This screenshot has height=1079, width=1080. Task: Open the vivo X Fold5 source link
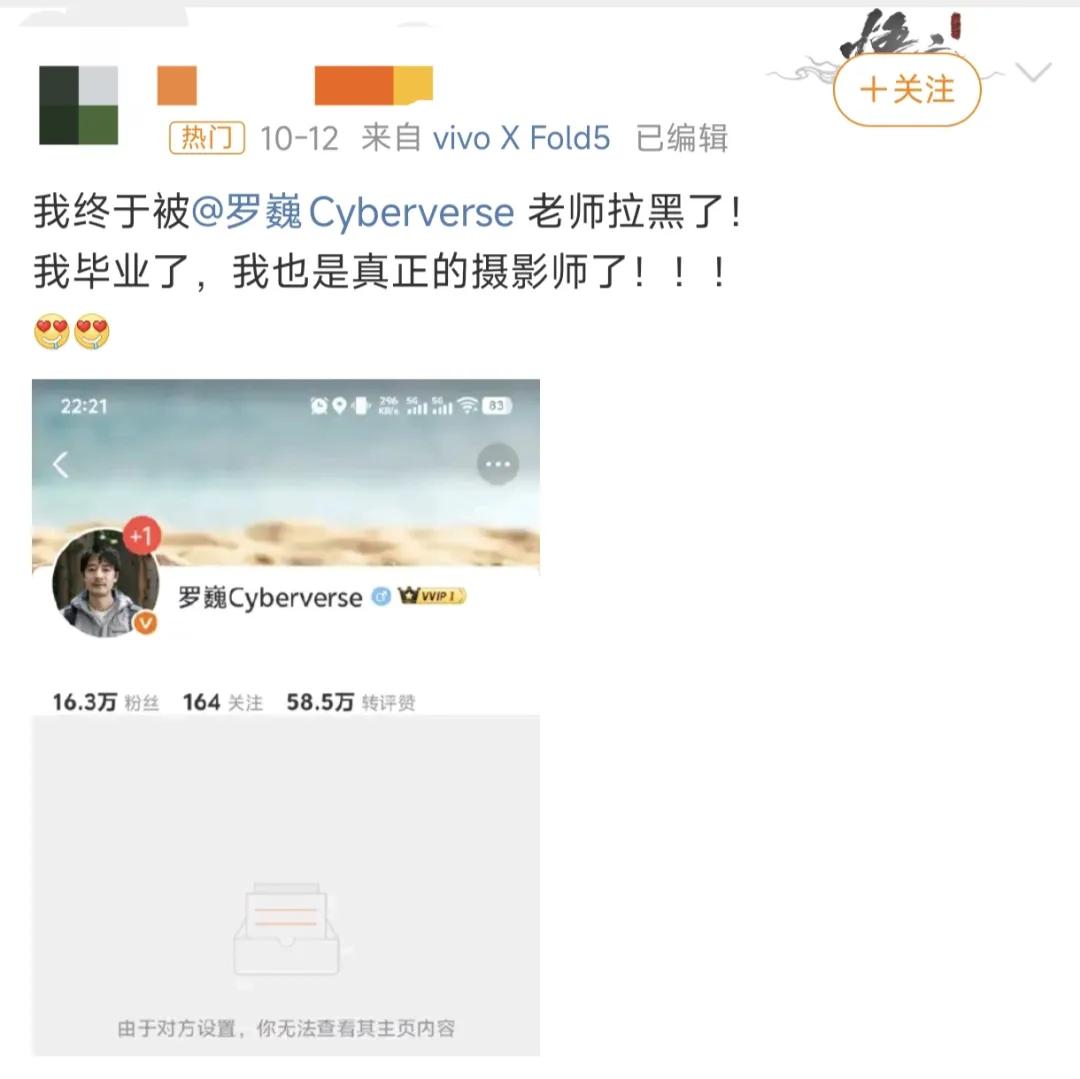521,138
